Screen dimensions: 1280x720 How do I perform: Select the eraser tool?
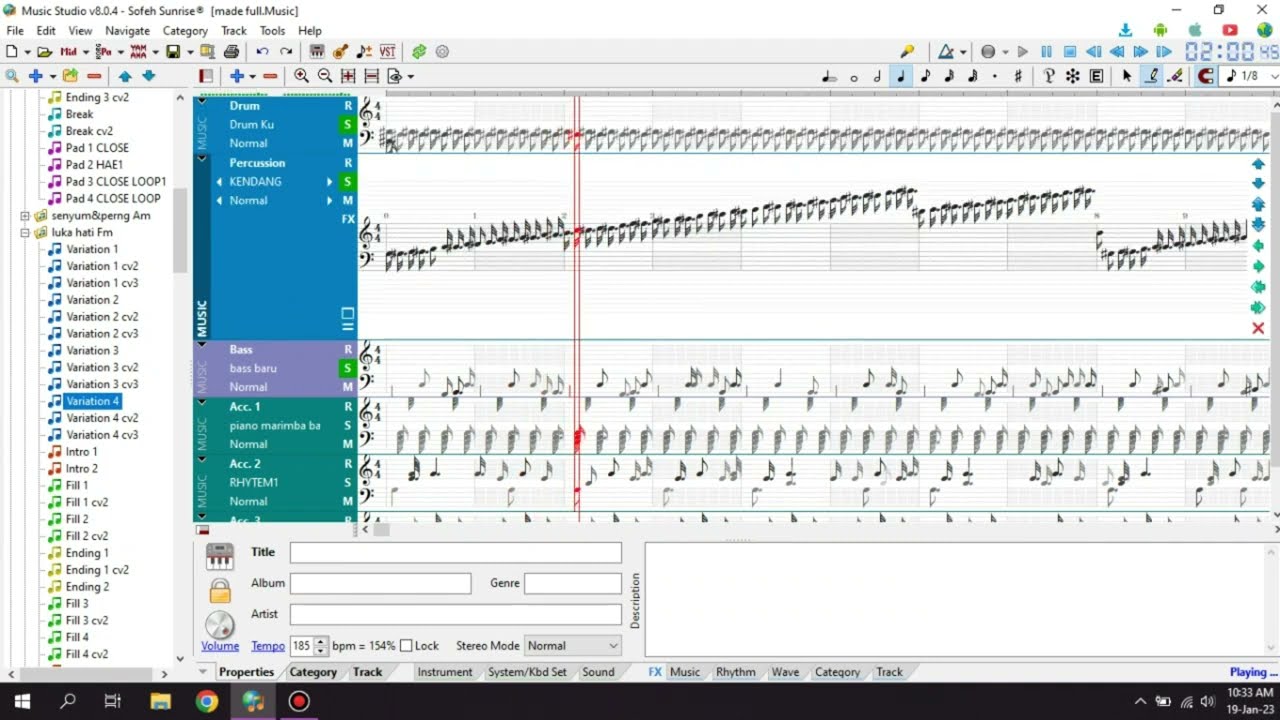1176,76
